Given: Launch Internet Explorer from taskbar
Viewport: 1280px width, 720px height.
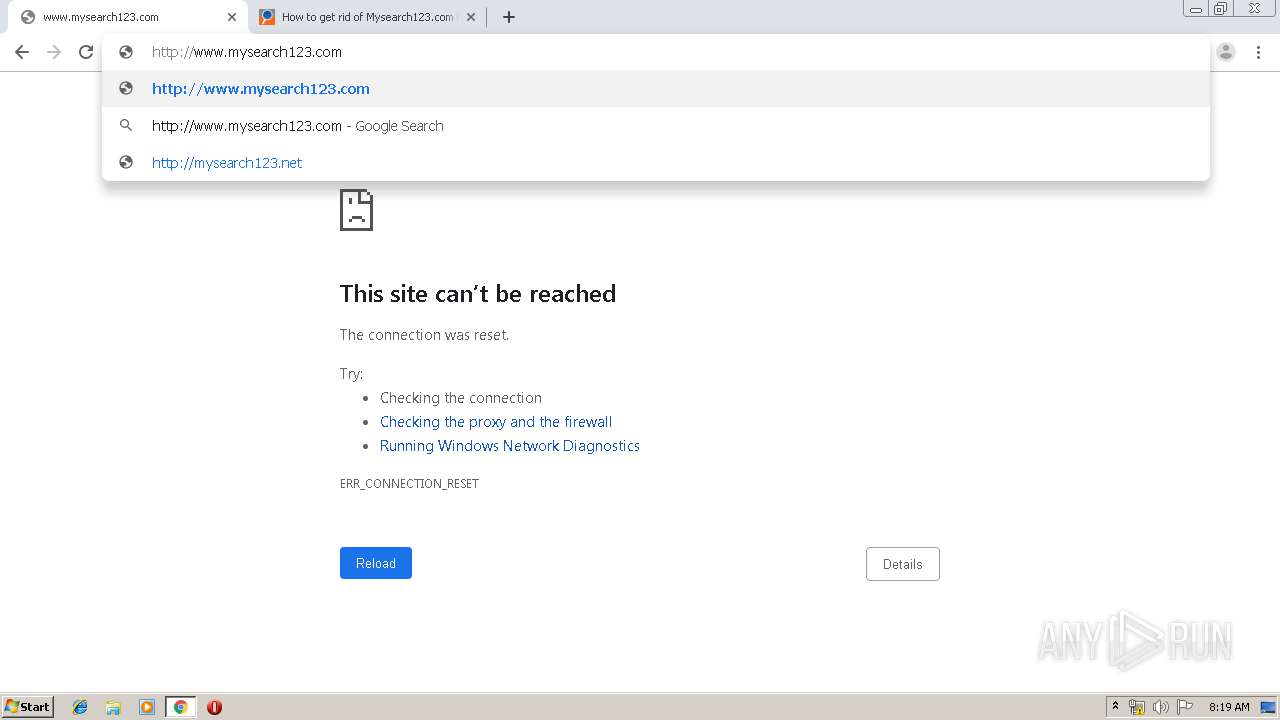Looking at the screenshot, I should coord(80,707).
